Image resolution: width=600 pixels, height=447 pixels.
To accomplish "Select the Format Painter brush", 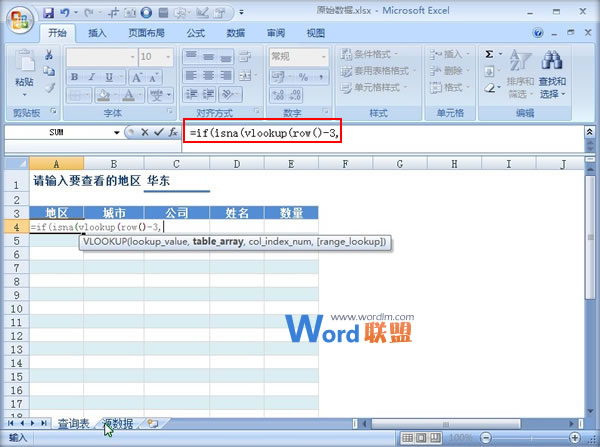I will 49,88.
